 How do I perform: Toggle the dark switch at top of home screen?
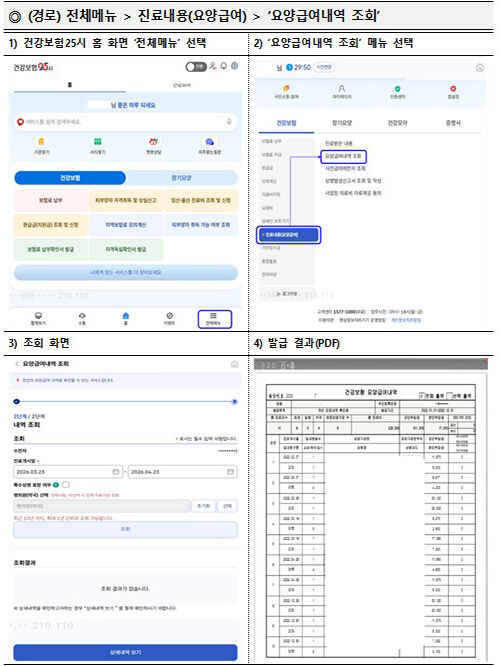tap(196, 67)
